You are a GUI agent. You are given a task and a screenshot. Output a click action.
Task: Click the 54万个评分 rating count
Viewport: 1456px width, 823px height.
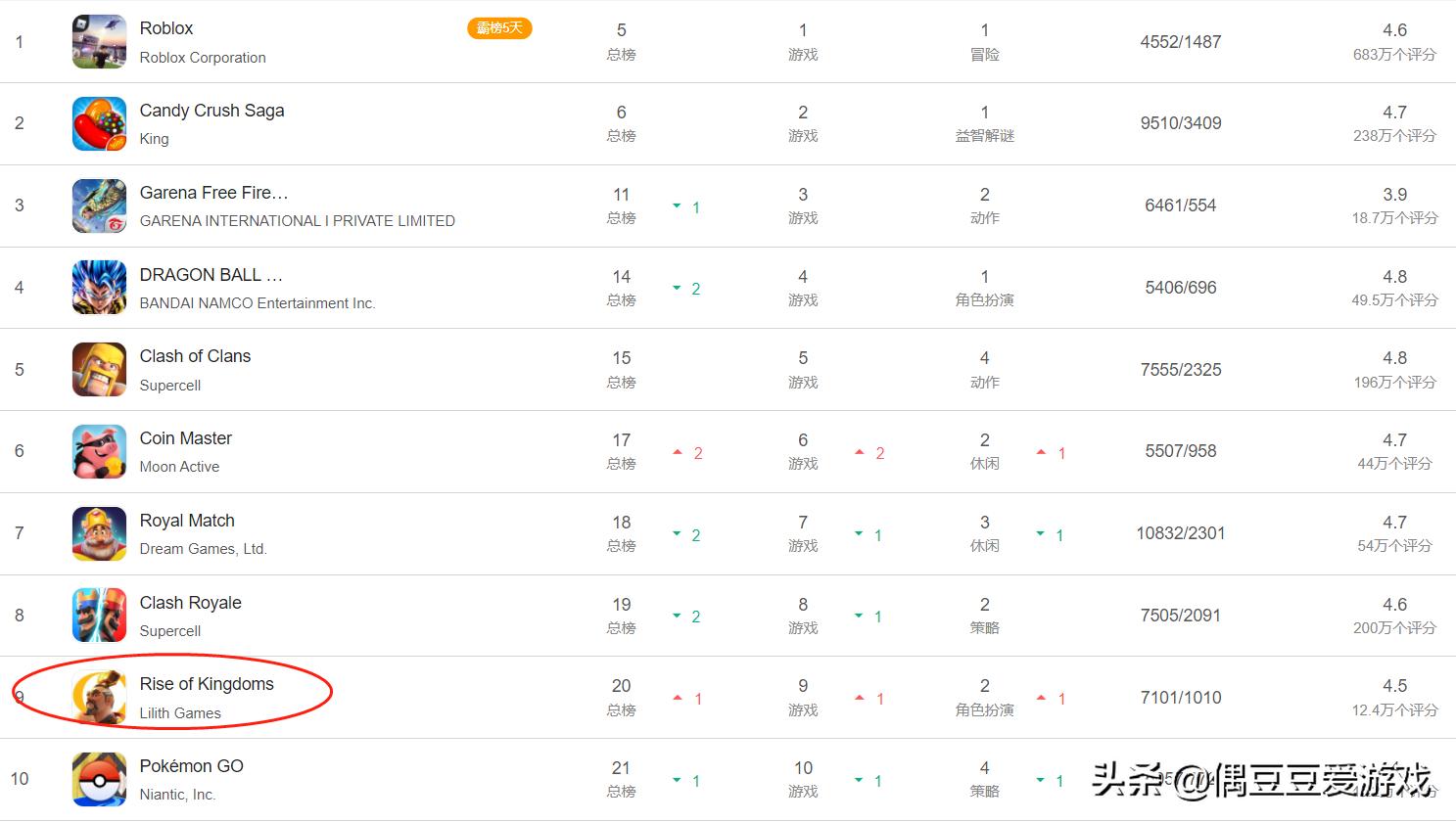click(1395, 546)
